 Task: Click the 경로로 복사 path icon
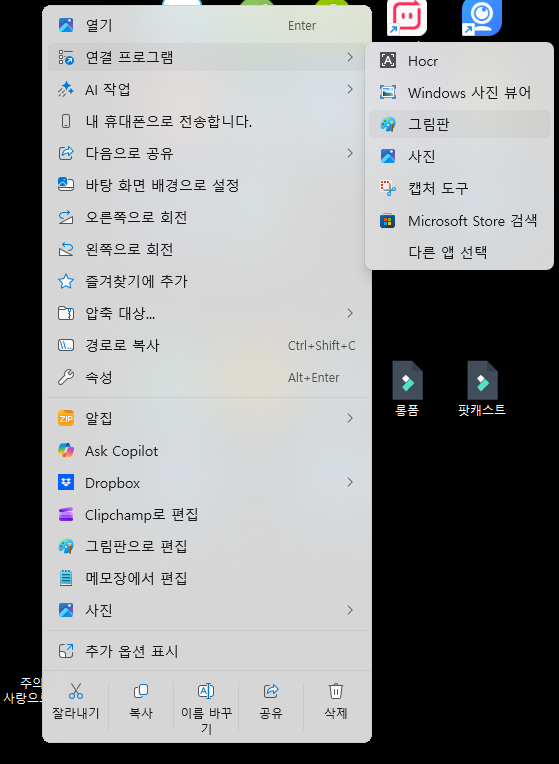point(66,345)
